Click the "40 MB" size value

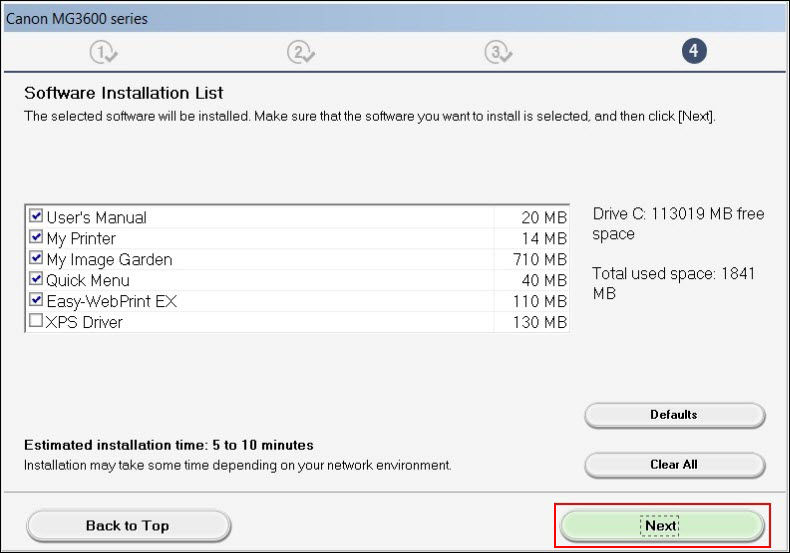544,281
